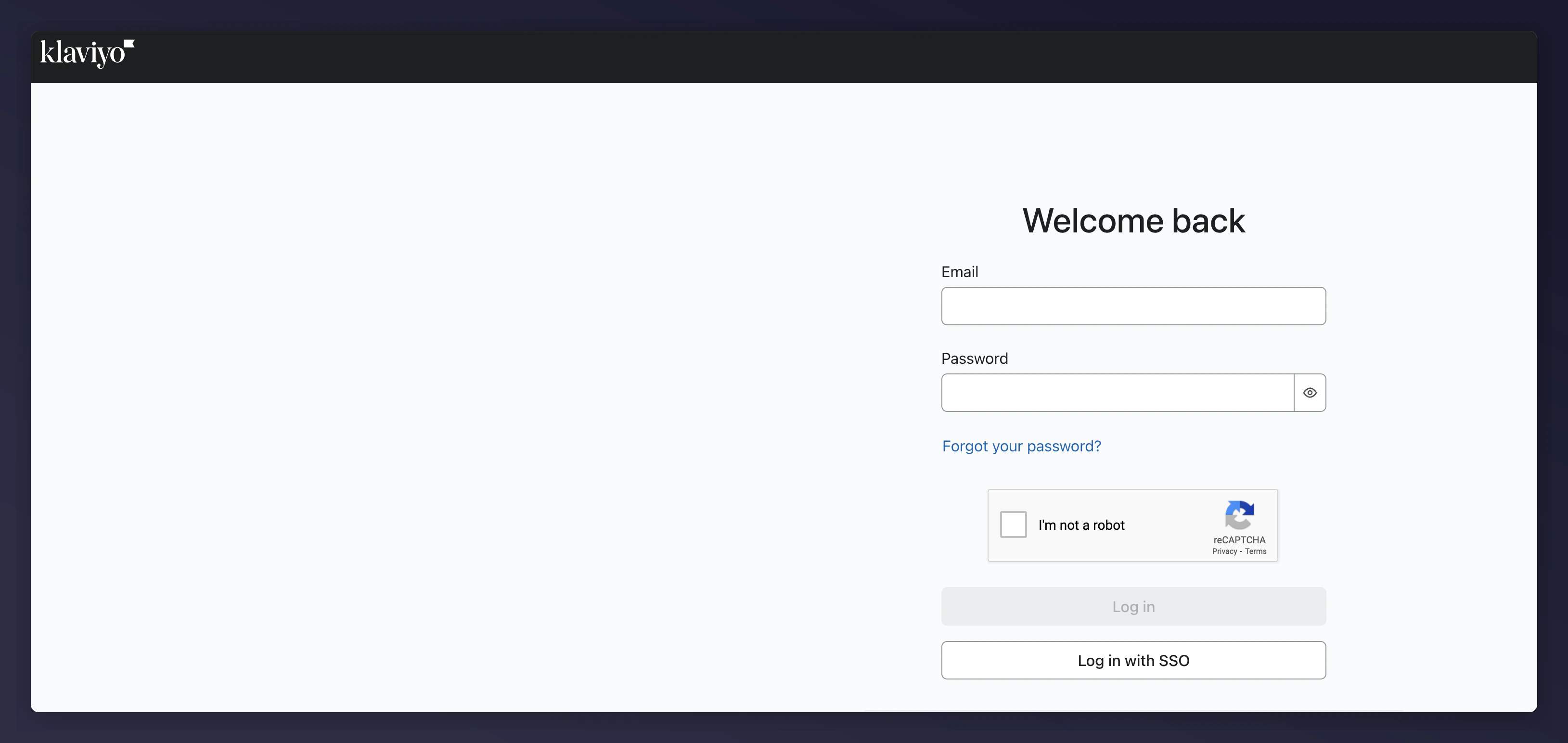Click the "Welcome back" heading
This screenshot has height=743, width=1568.
[1133, 220]
